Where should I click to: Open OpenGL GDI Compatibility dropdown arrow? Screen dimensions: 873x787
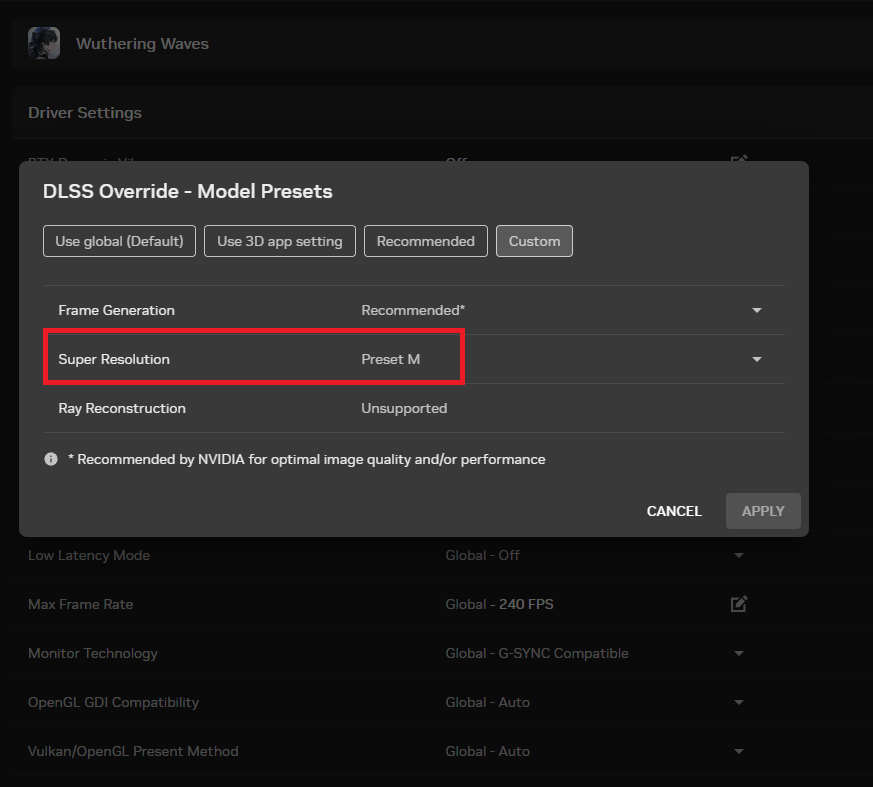[x=739, y=702]
